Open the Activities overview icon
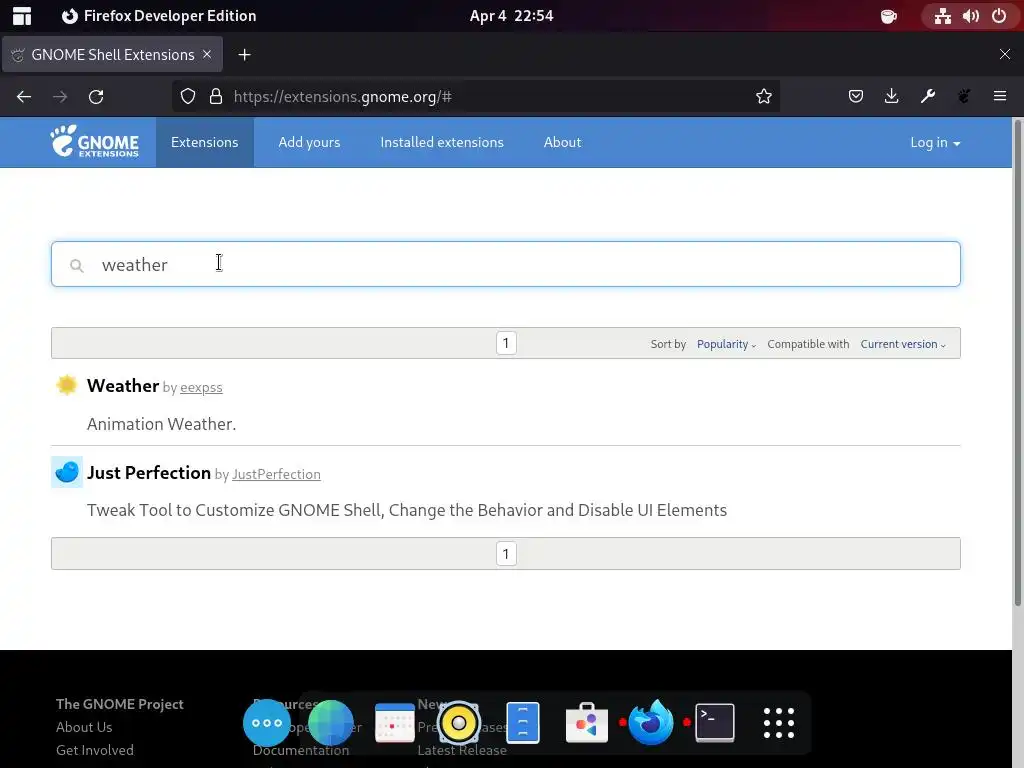 pyautogui.click(x=22, y=16)
